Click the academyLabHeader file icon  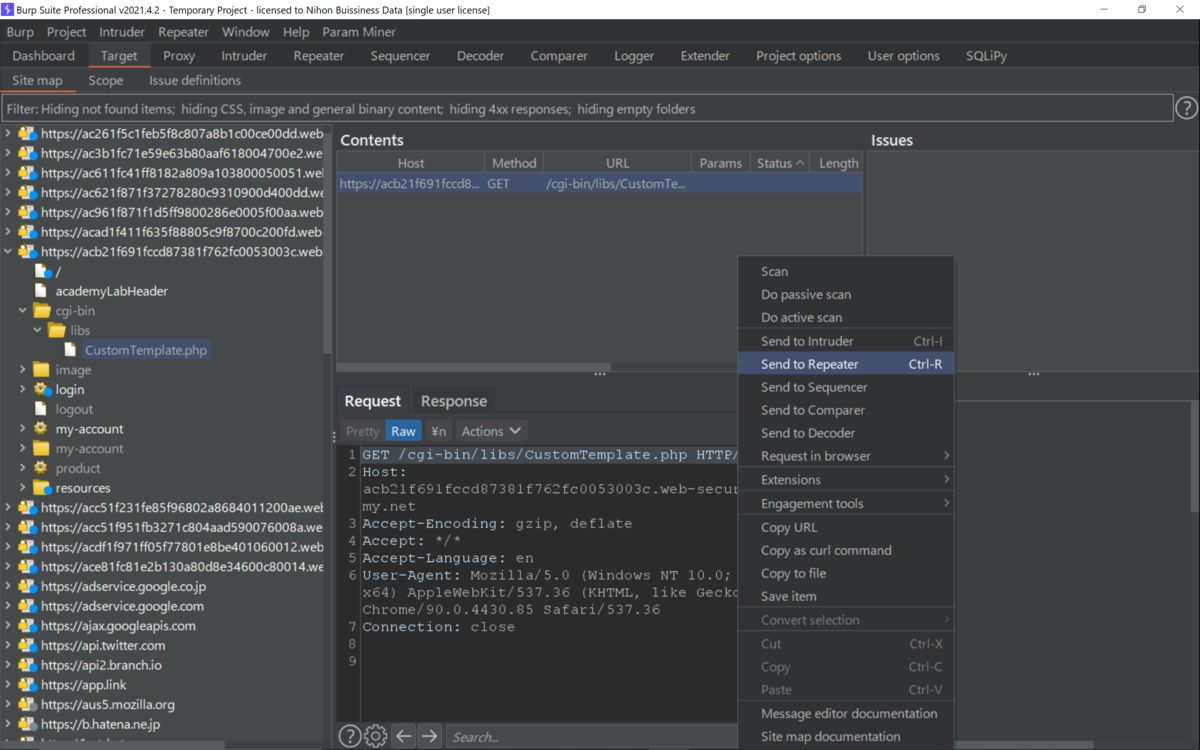(x=41, y=291)
